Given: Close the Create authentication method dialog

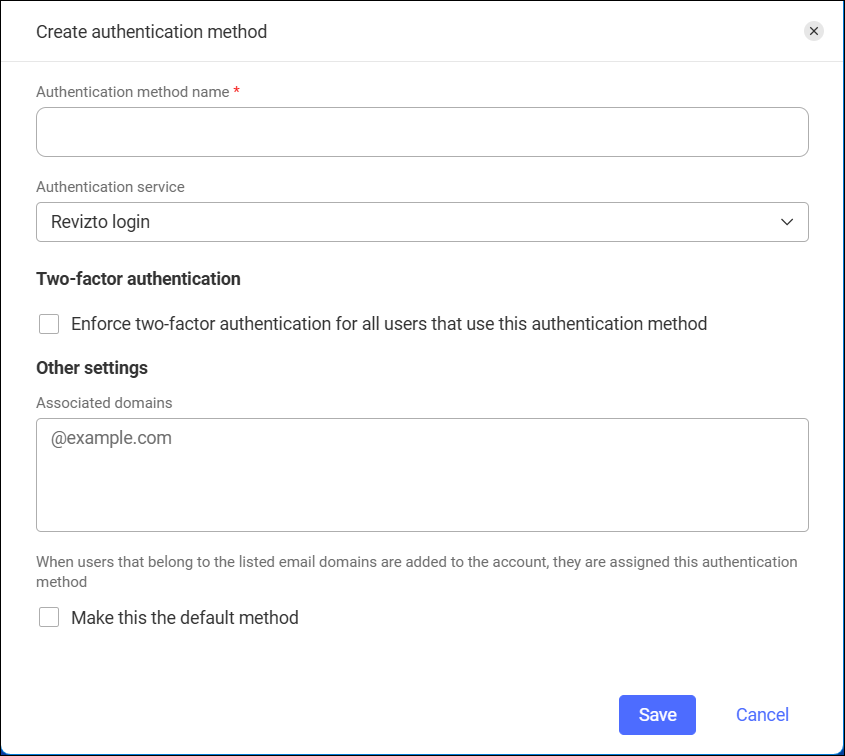Looking at the screenshot, I should (x=814, y=31).
